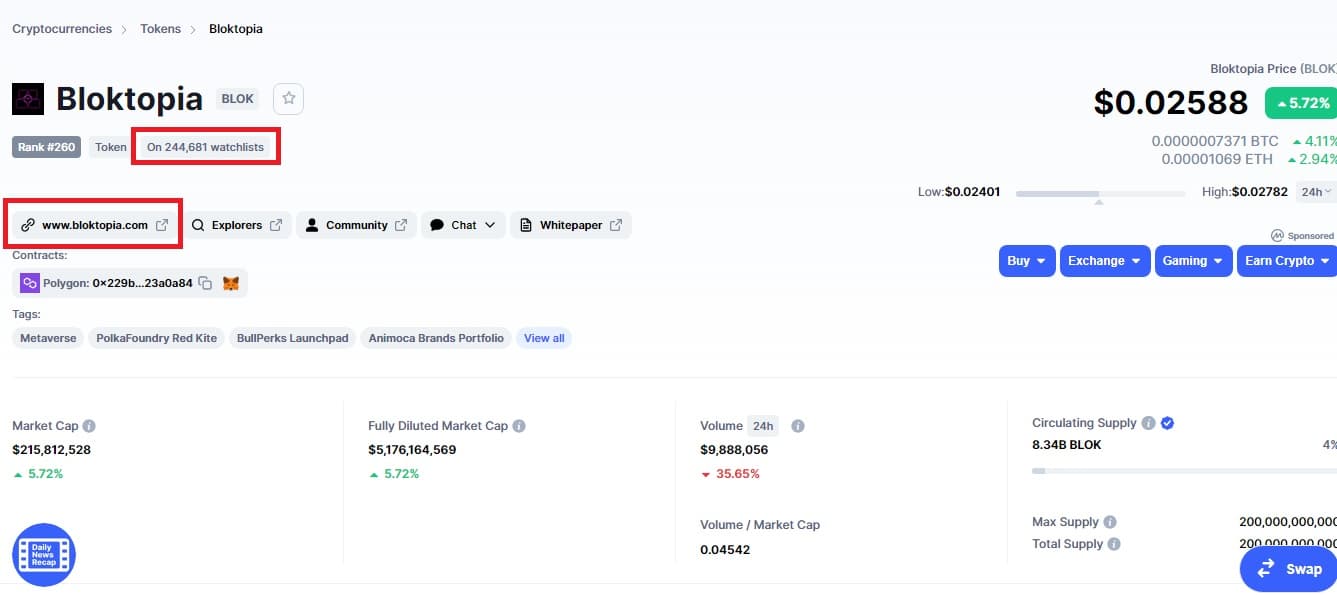Click the Token type badge

(x=111, y=147)
